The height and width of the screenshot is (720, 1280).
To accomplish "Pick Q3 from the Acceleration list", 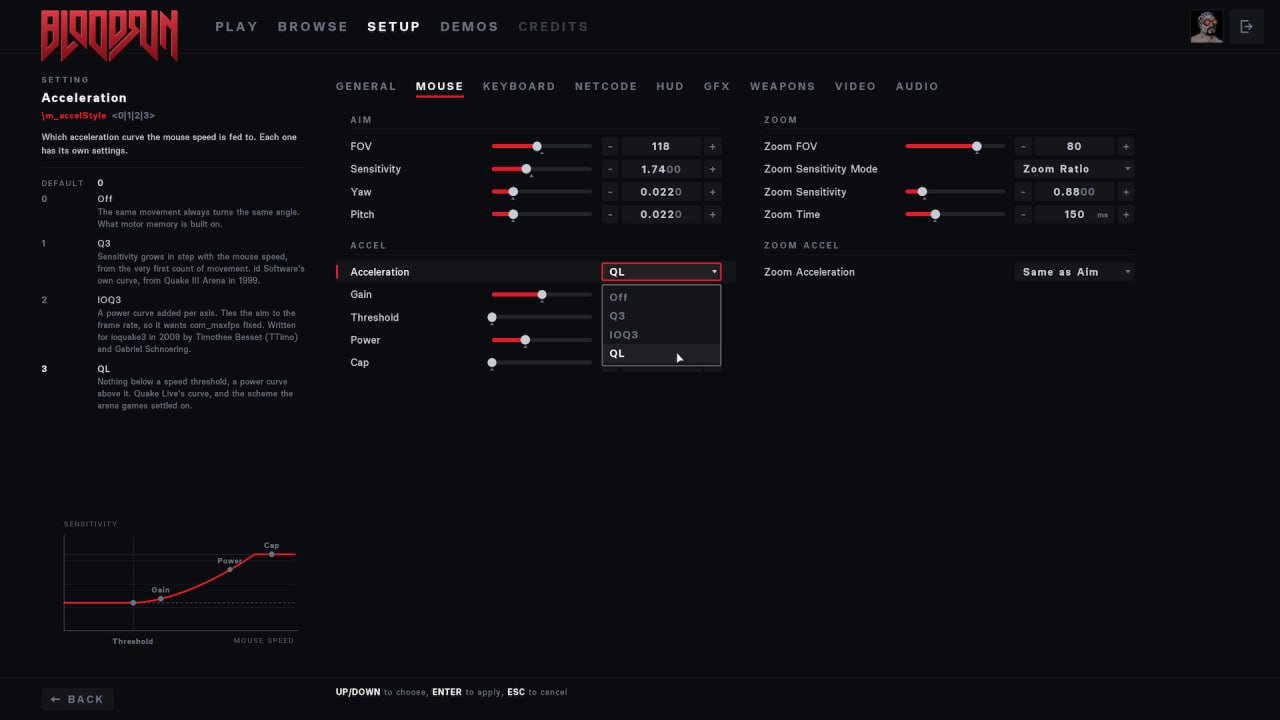I will 661,316.
